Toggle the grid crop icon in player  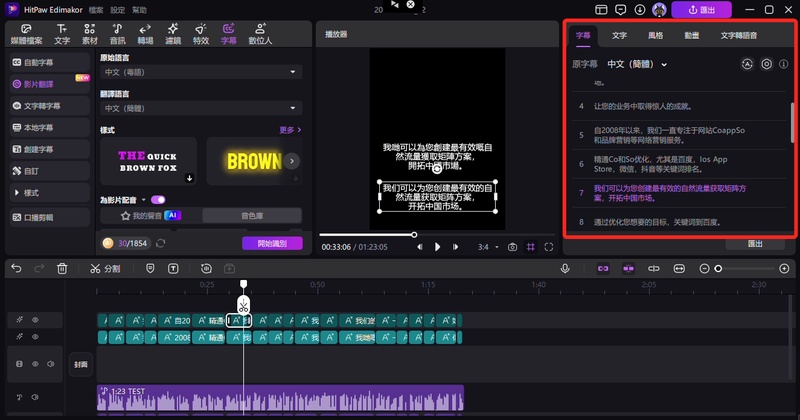coord(531,247)
